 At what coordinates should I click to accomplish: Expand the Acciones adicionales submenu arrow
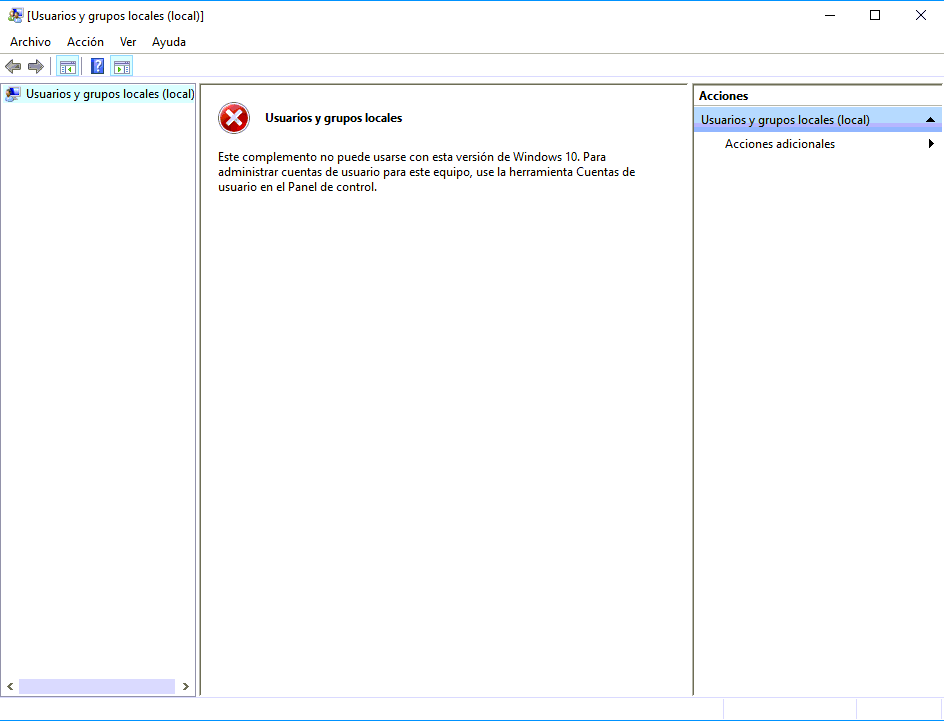click(x=931, y=144)
